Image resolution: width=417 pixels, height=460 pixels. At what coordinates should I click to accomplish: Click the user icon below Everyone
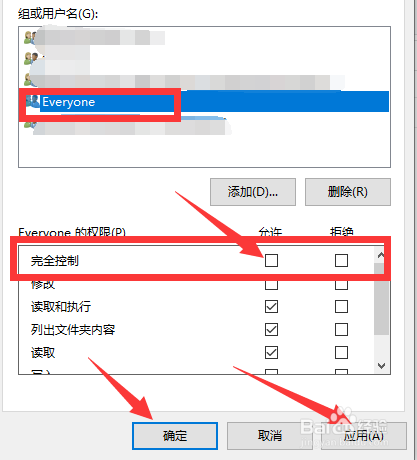coord(29,125)
